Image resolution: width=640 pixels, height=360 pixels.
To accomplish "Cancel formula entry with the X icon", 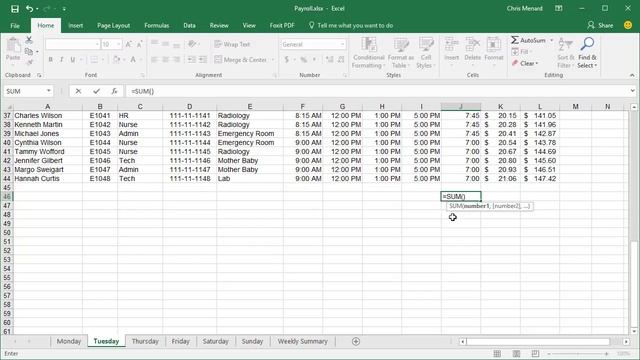I will pyautogui.click(x=78, y=91).
